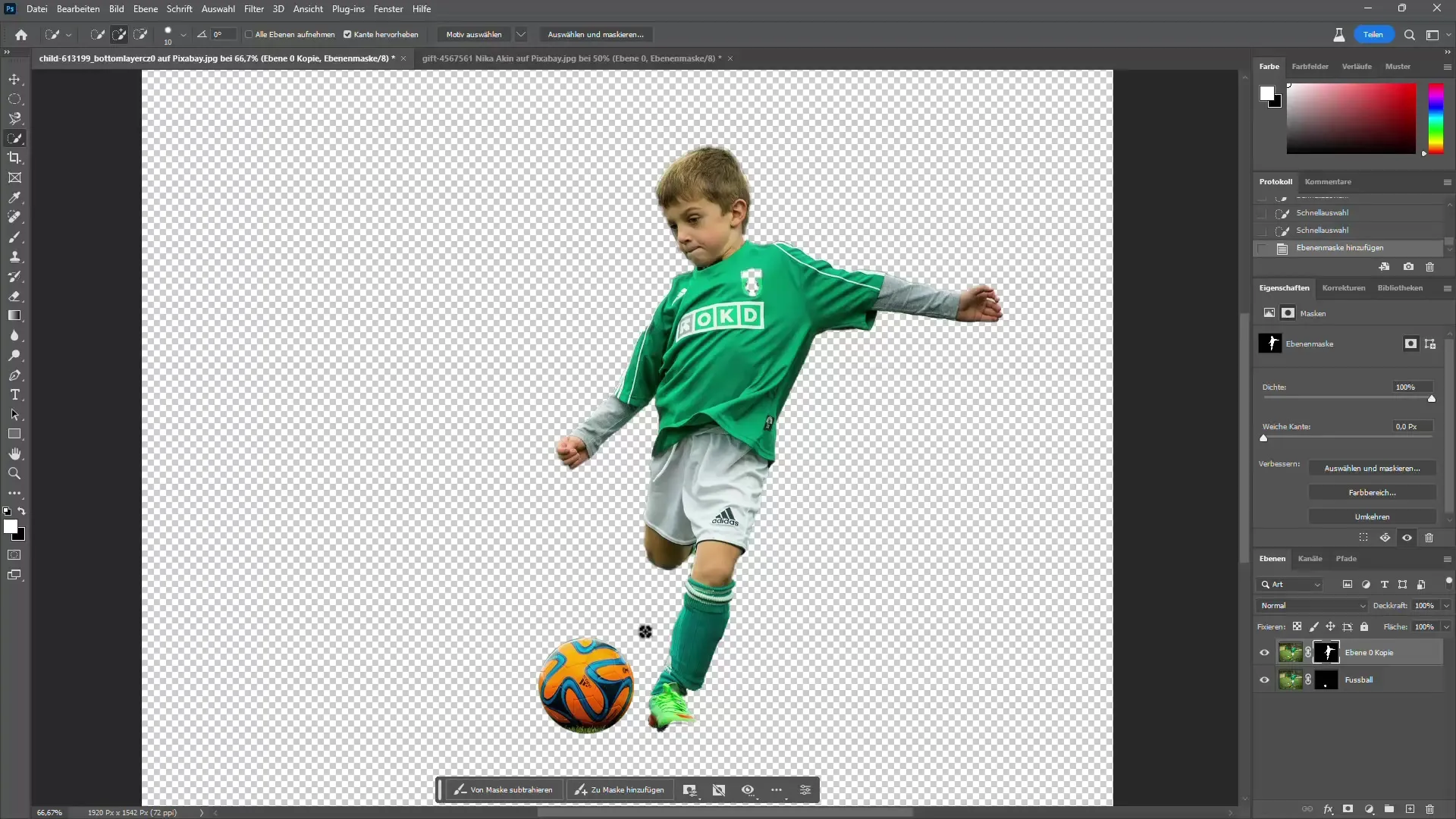Open the Filter menu
This screenshot has width=1456, height=819.
(253, 9)
